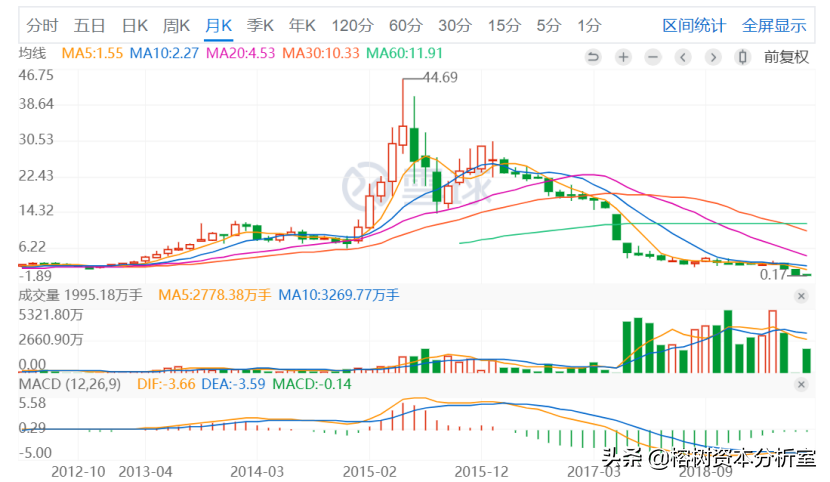
Task: Open the 五日 five-day chart tab
Action: click(89, 25)
